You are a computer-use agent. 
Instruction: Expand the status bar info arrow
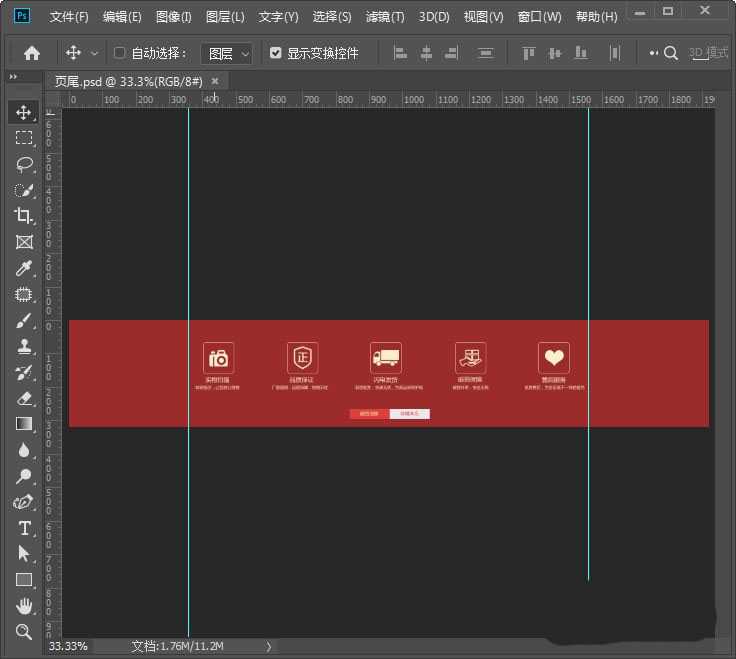[x=268, y=647]
